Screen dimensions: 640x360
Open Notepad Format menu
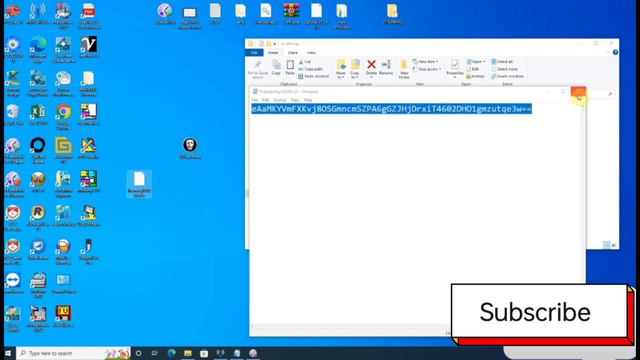280,100
